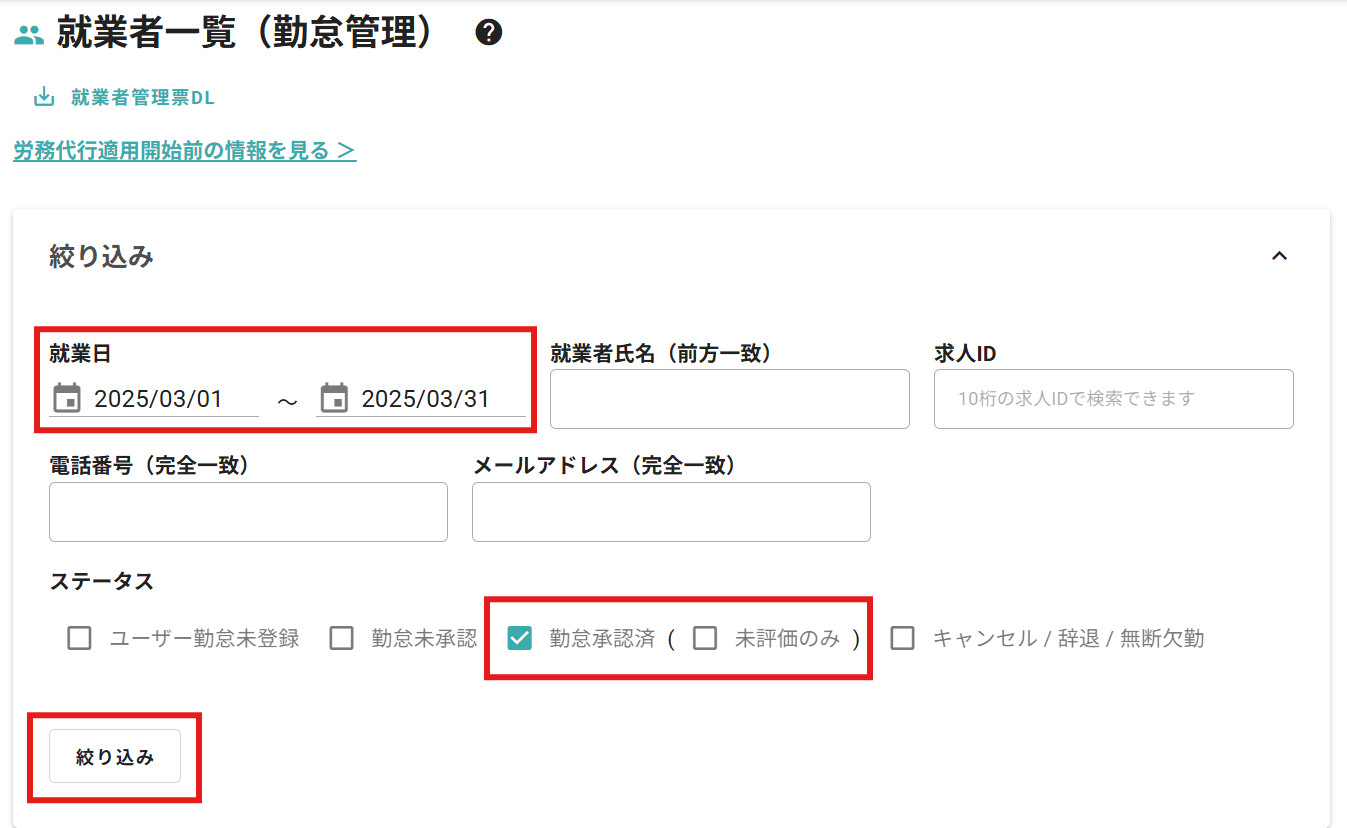Uncheck the 勤怠承認済 checkbox
Screen dimensions: 1347x828
(519, 638)
